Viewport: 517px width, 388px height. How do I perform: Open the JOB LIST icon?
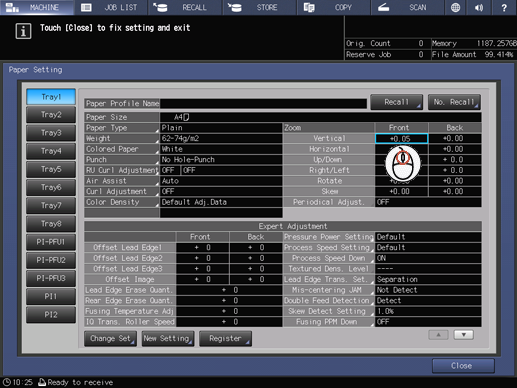(x=86, y=7)
